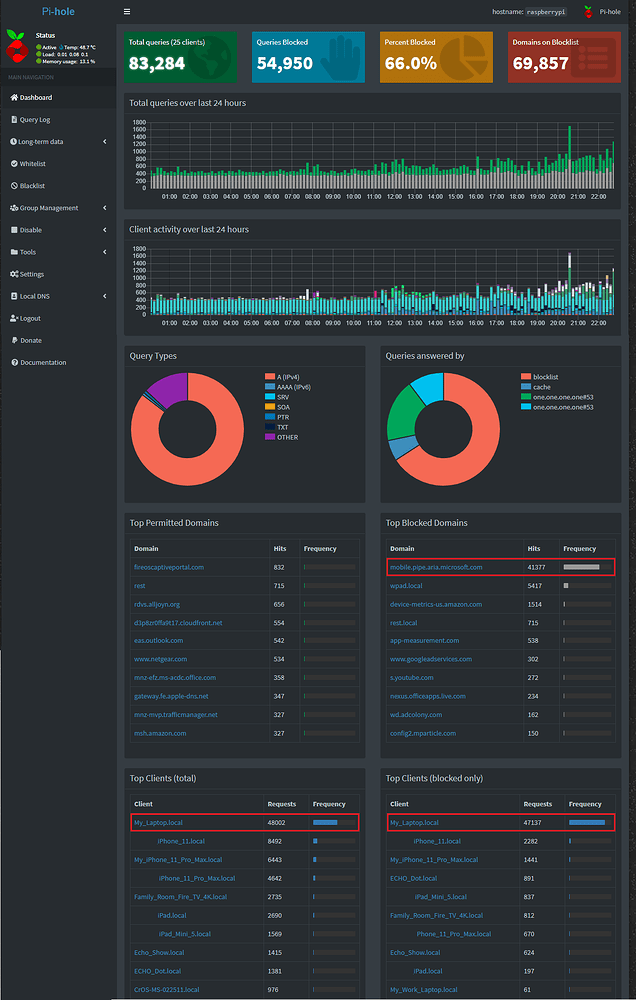The image size is (636, 1000).
Task: Open Echo_Show.local in Top Clients (total)
Action: click(x=159, y=952)
